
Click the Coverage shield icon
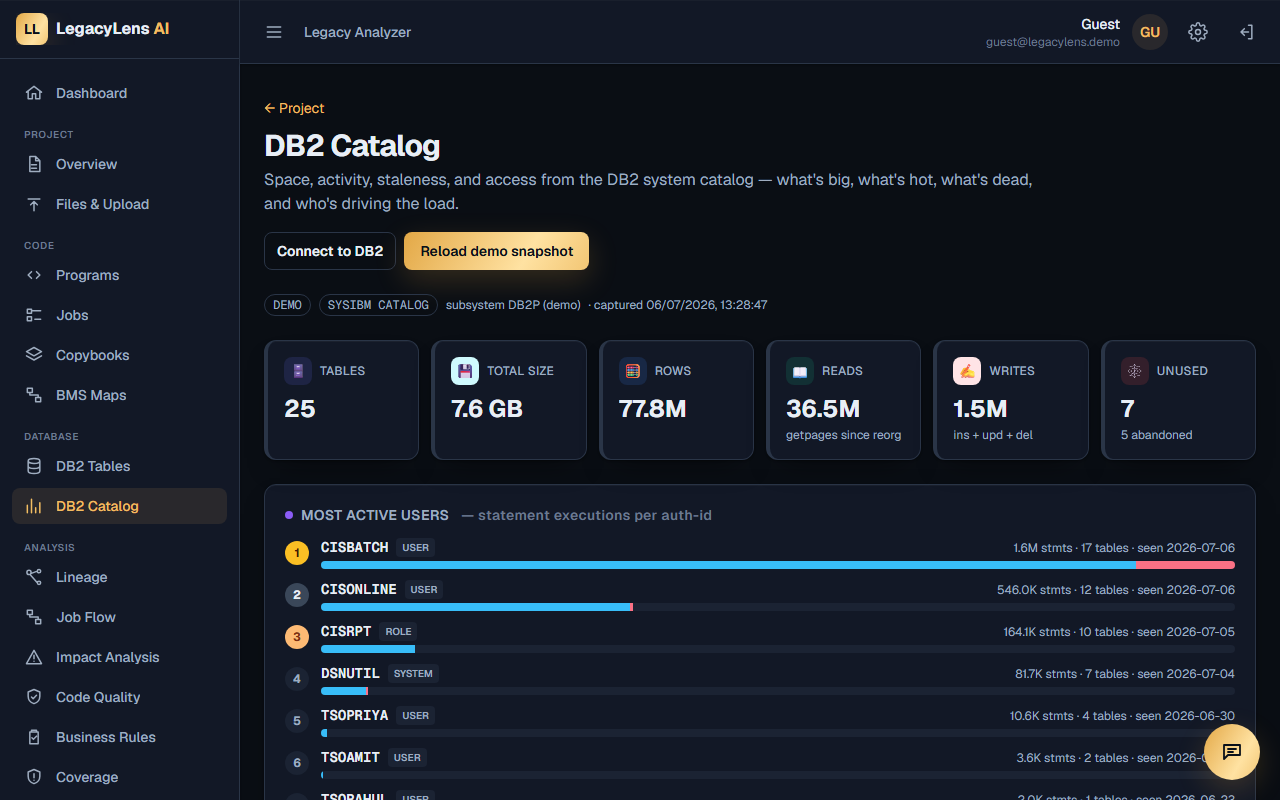coord(34,777)
